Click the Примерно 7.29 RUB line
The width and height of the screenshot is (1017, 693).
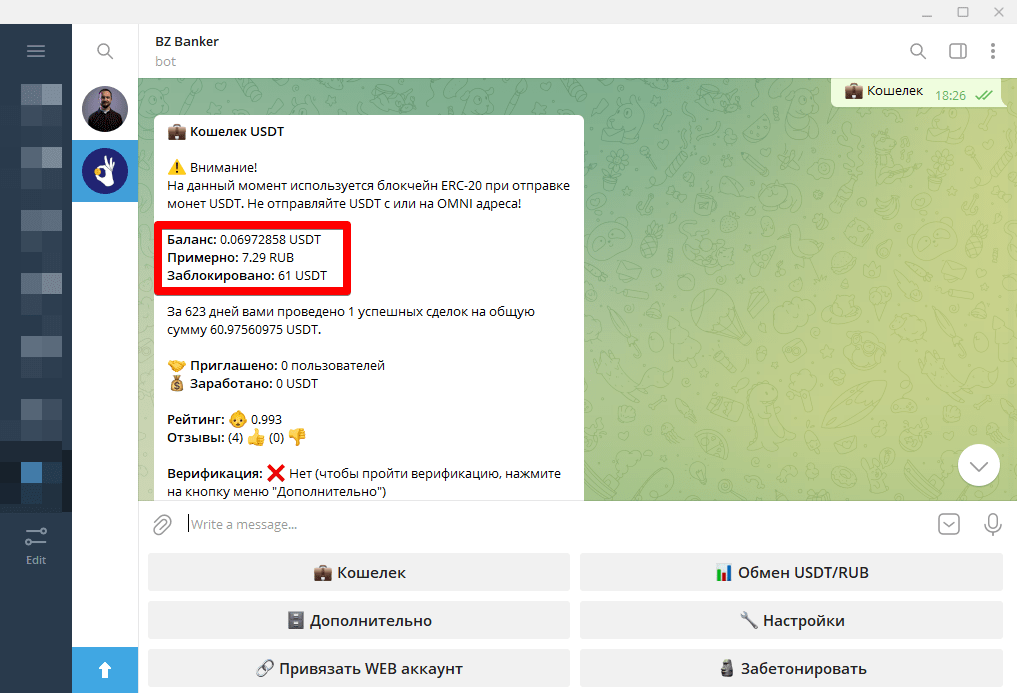[x=230, y=258]
